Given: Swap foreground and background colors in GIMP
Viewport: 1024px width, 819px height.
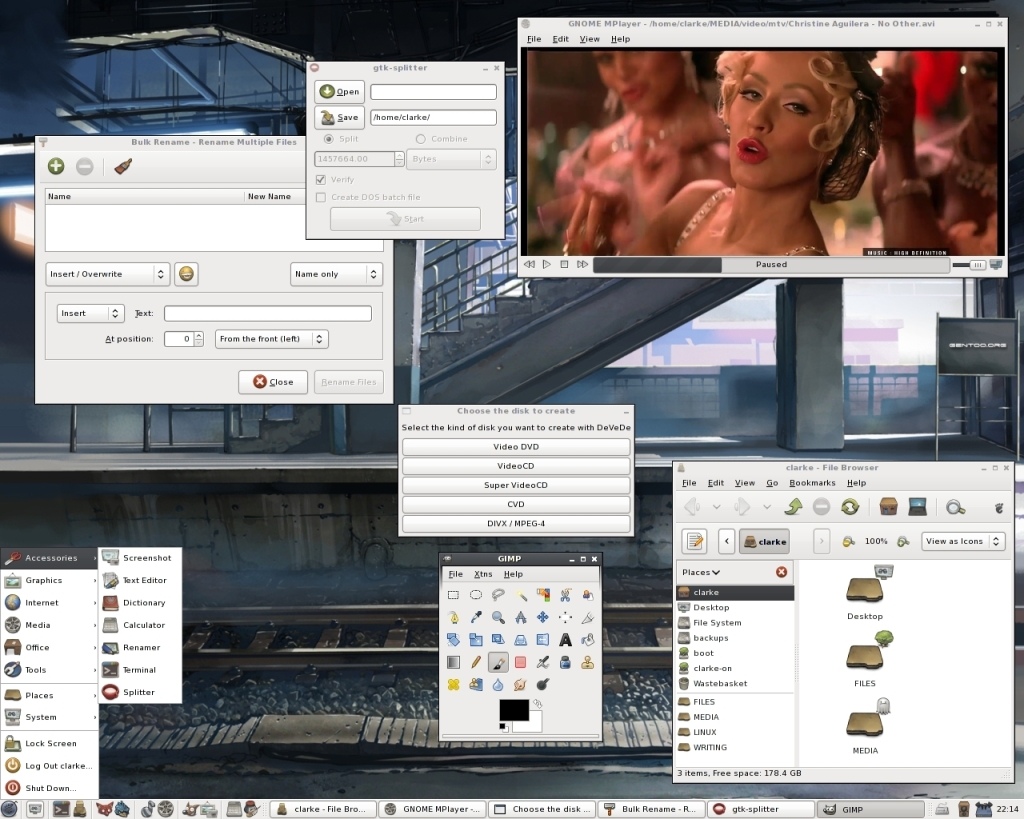Looking at the screenshot, I should (537, 703).
